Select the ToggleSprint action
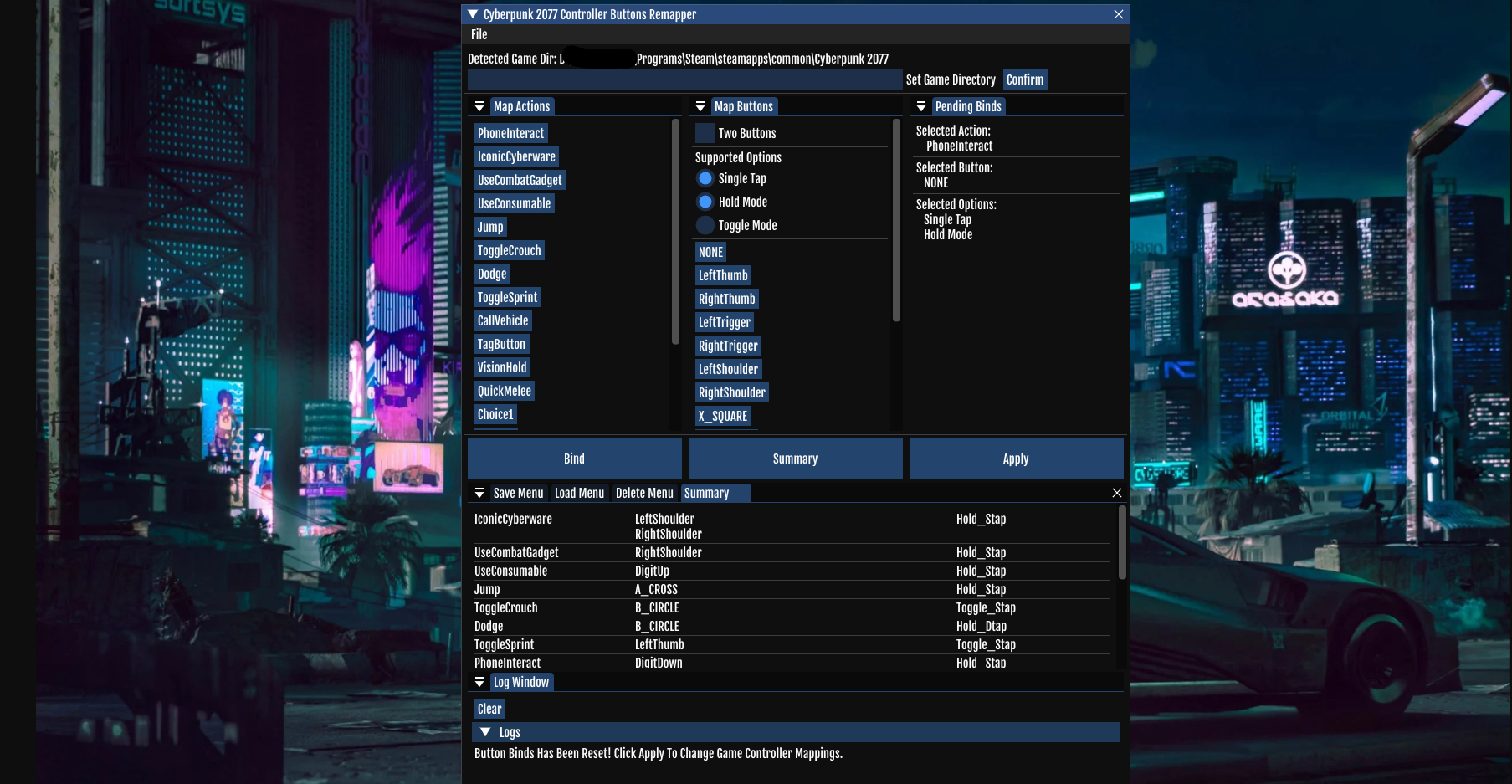The width and height of the screenshot is (1512, 784). pyautogui.click(x=507, y=297)
